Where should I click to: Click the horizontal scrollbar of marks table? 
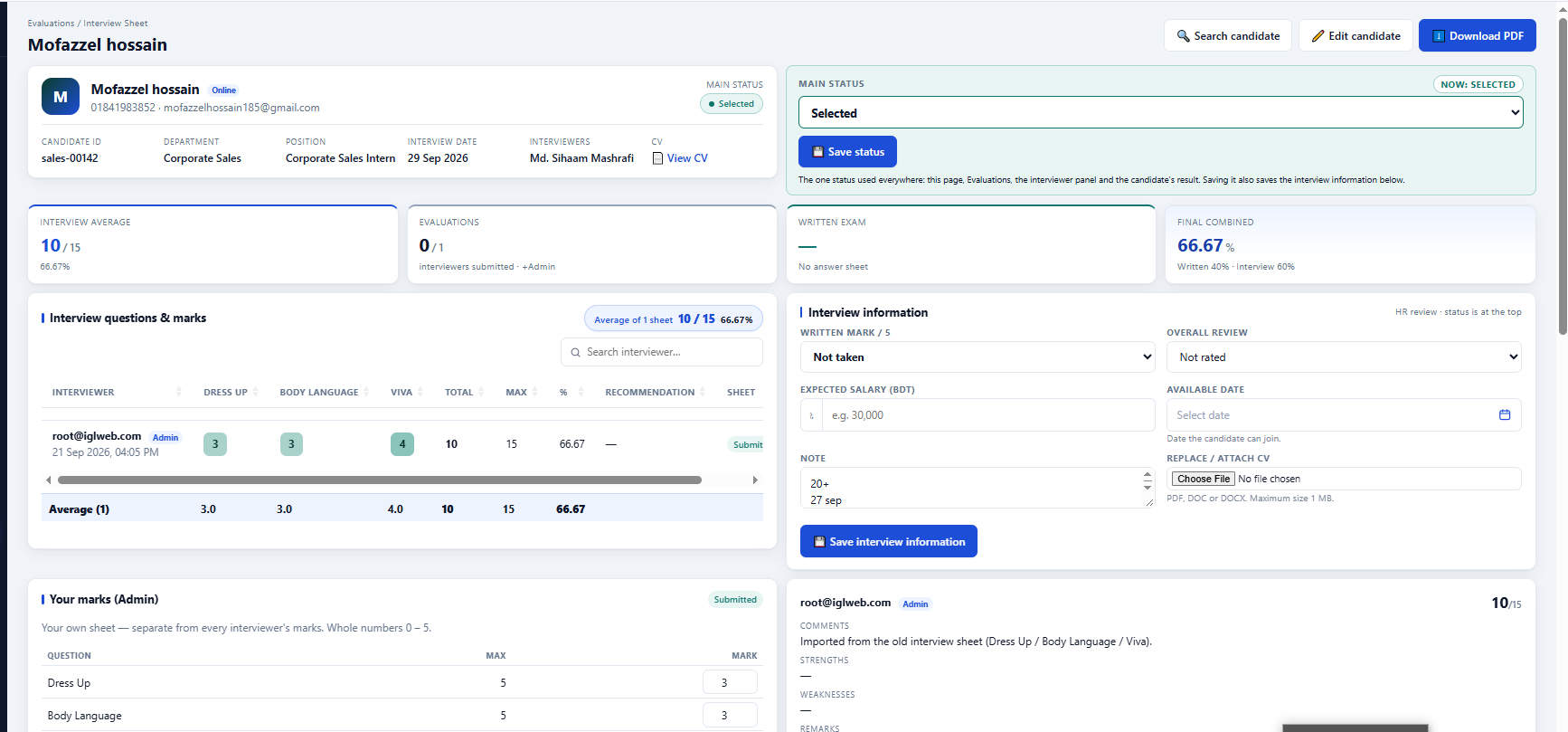tap(380, 480)
